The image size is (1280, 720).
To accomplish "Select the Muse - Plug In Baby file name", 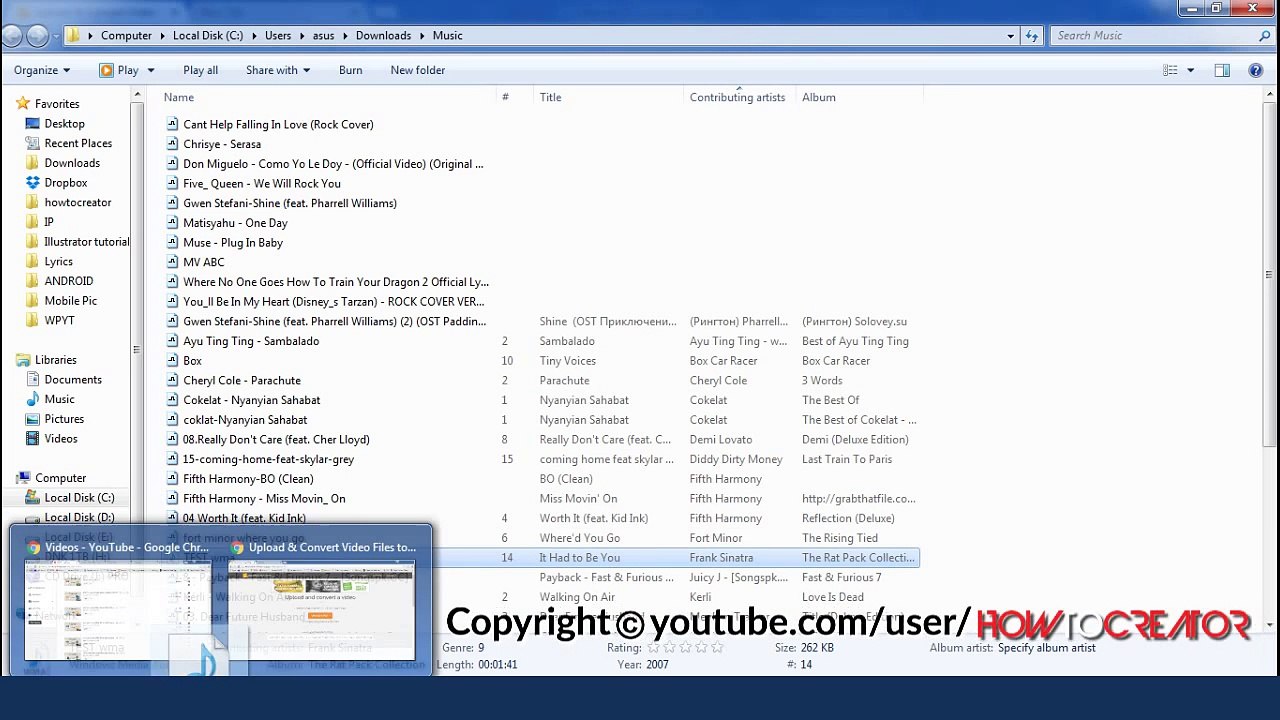I will coord(233,243).
